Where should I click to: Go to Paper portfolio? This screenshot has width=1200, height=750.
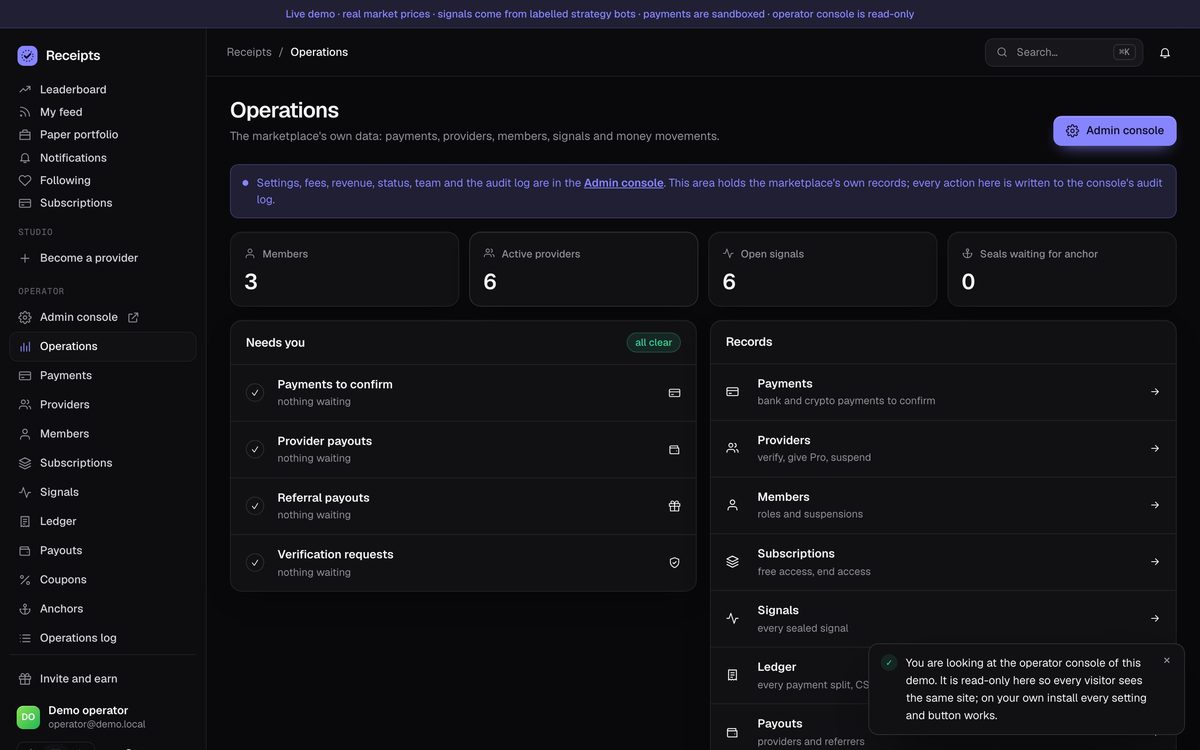point(102,135)
